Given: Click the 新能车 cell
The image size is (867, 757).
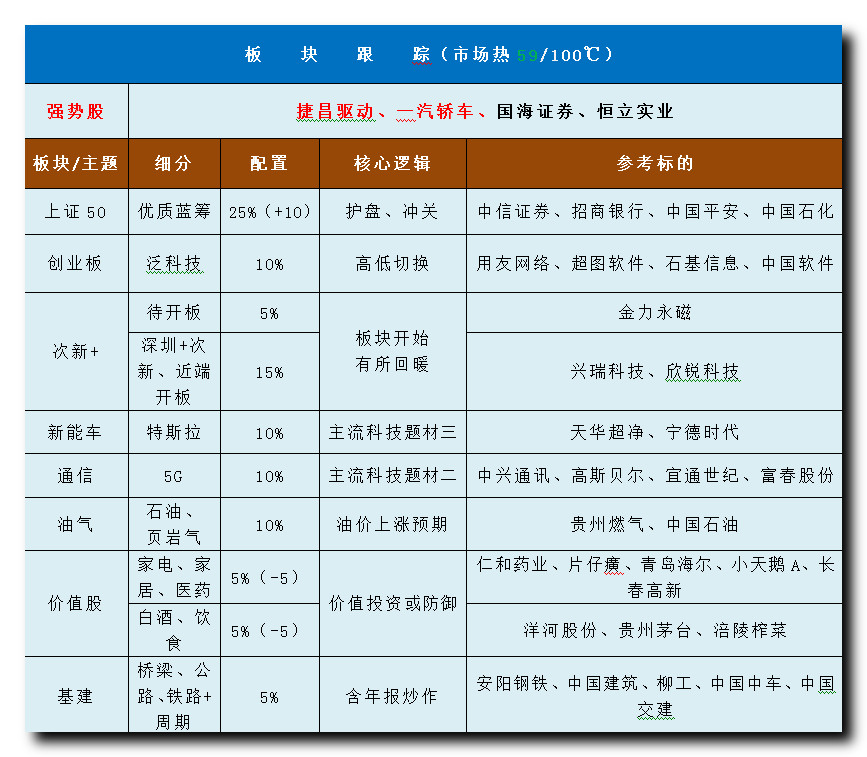Looking at the screenshot, I should (76, 432).
